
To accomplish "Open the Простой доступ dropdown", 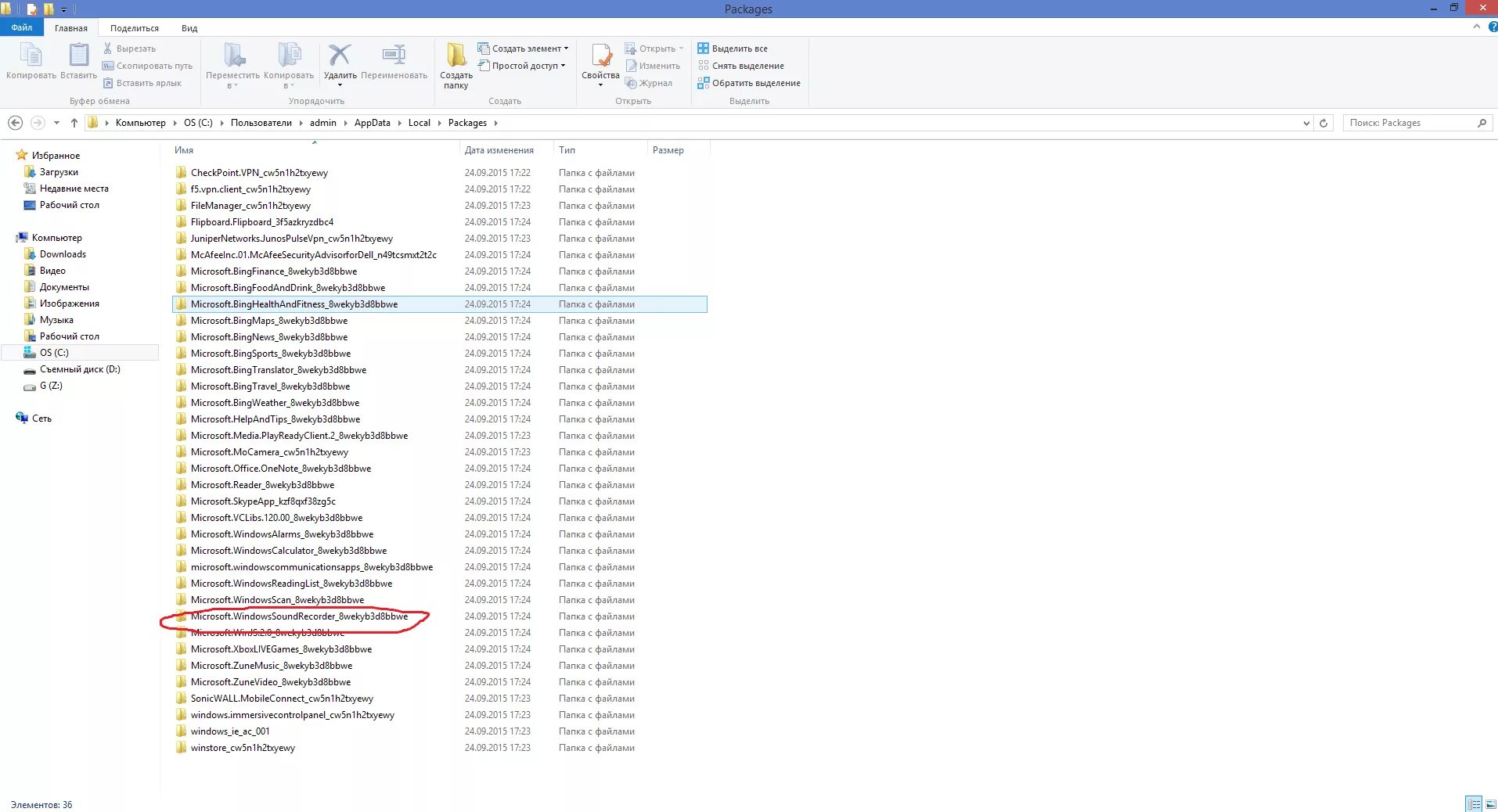I will click(522, 66).
